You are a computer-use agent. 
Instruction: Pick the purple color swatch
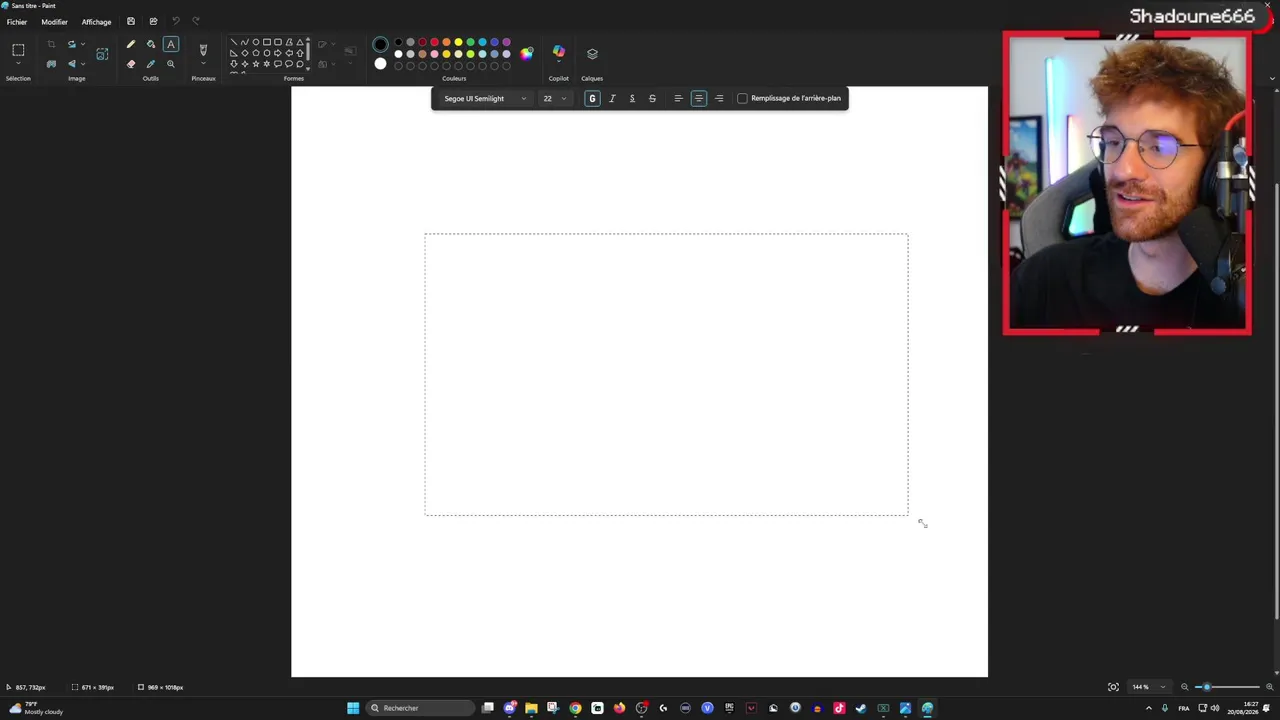[506, 43]
